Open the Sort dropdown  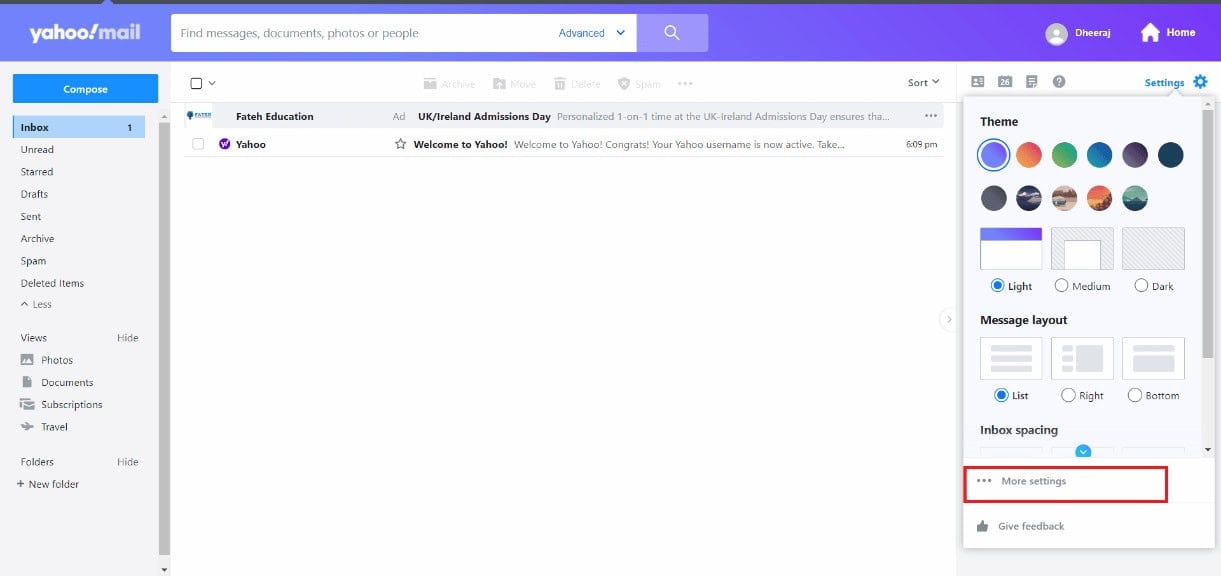pyautogui.click(x=923, y=83)
